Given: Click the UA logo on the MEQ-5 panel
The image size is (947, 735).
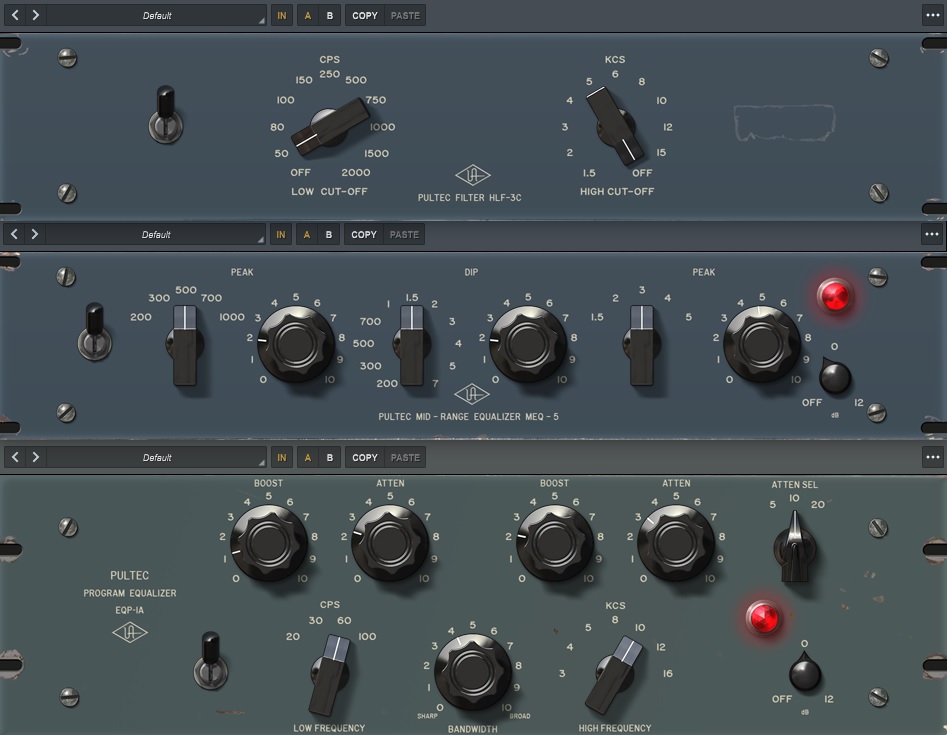Looking at the screenshot, I should [x=472, y=394].
